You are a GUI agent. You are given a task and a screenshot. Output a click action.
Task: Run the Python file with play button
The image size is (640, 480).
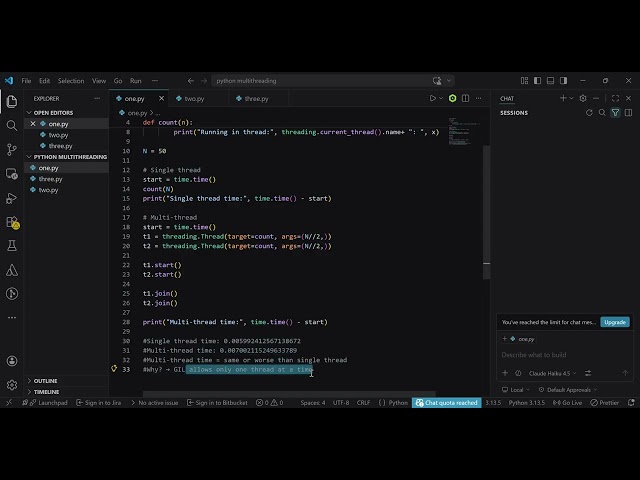[432, 98]
